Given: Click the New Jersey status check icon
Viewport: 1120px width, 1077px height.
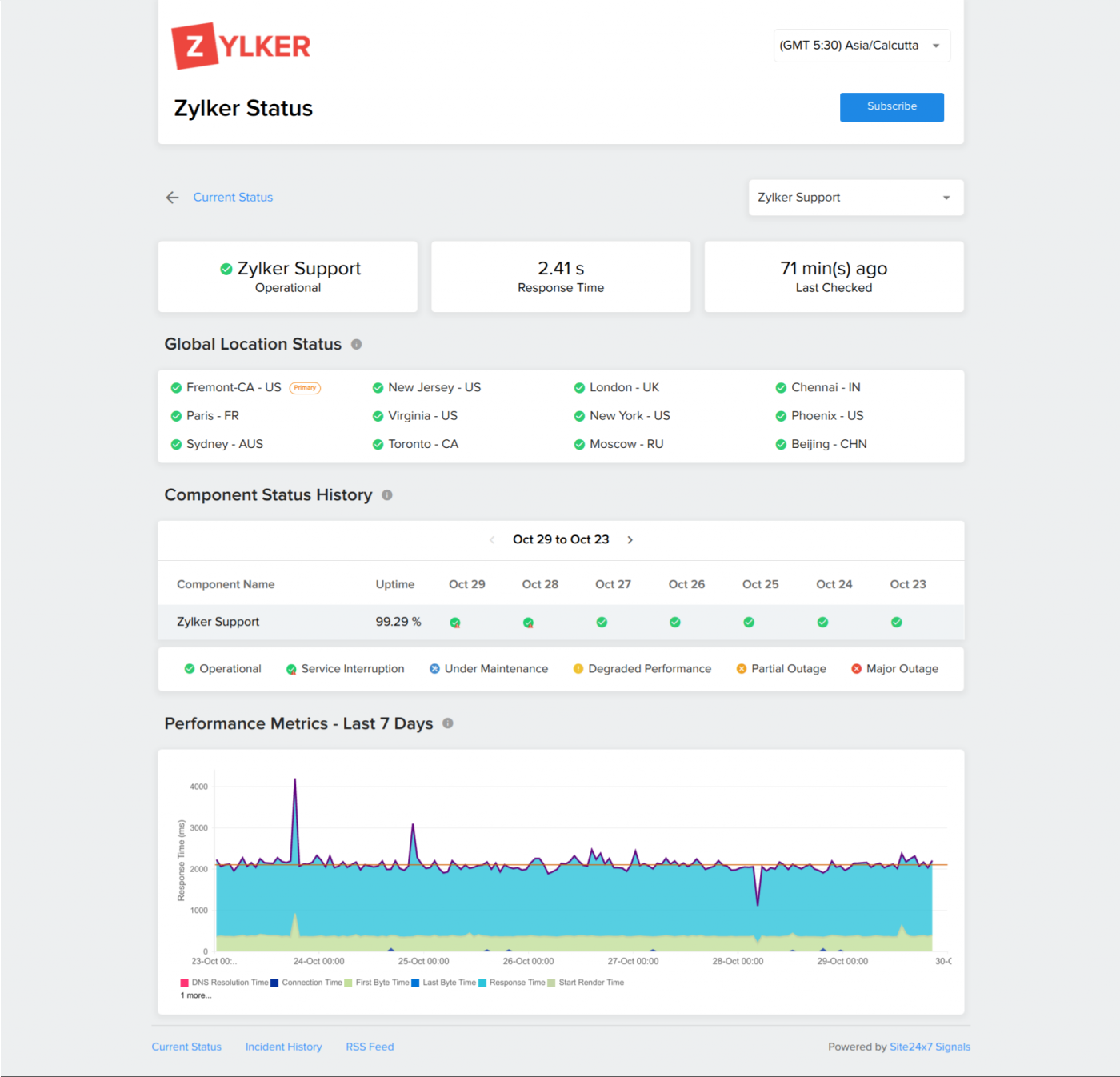Looking at the screenshot, I should 378,388.
